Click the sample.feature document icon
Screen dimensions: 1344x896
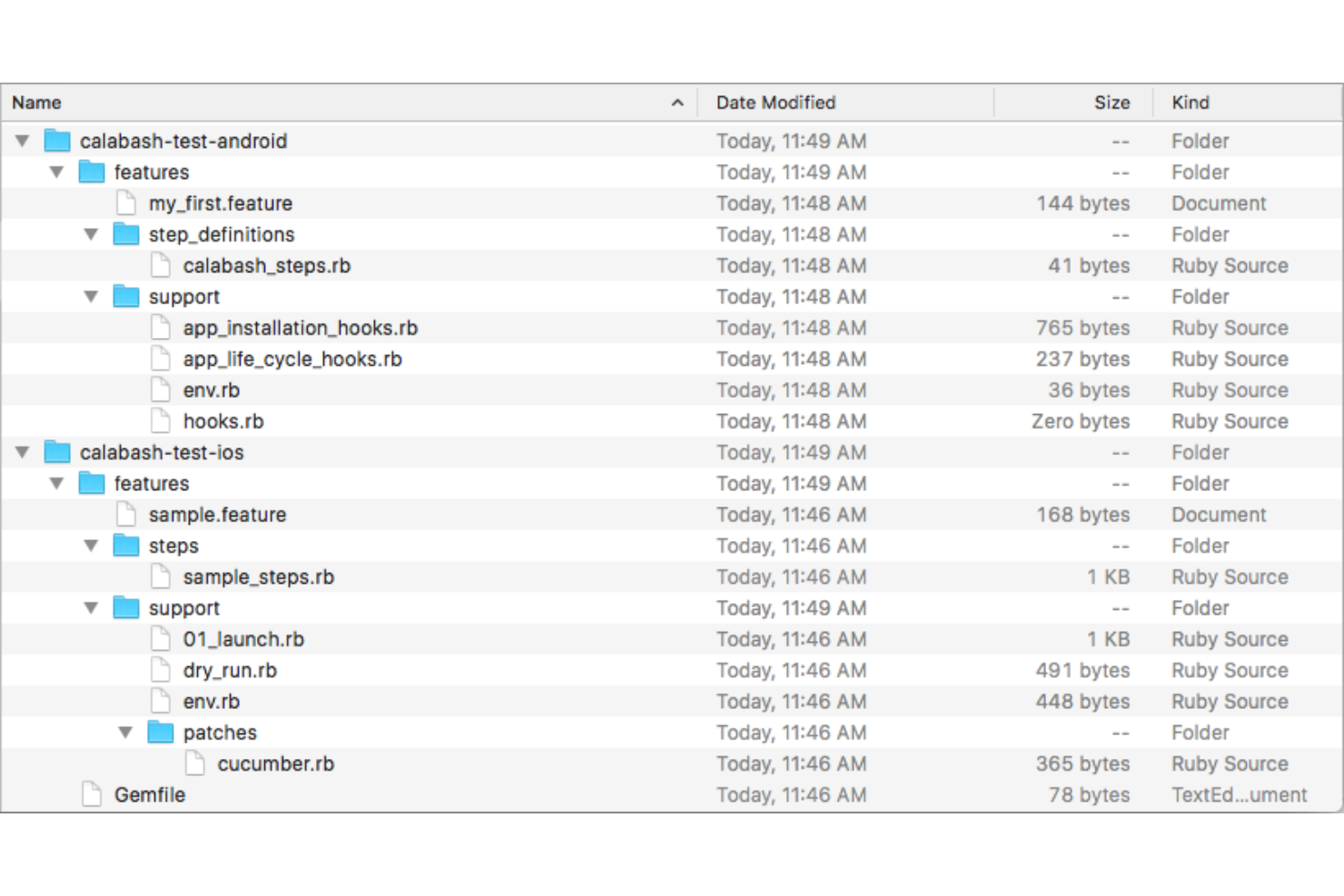(x=126, y=515)
